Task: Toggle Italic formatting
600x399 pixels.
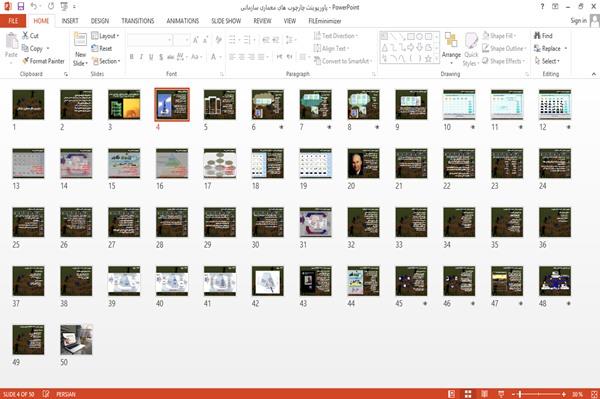Action: pyautogui.click(x=141, y=57)
